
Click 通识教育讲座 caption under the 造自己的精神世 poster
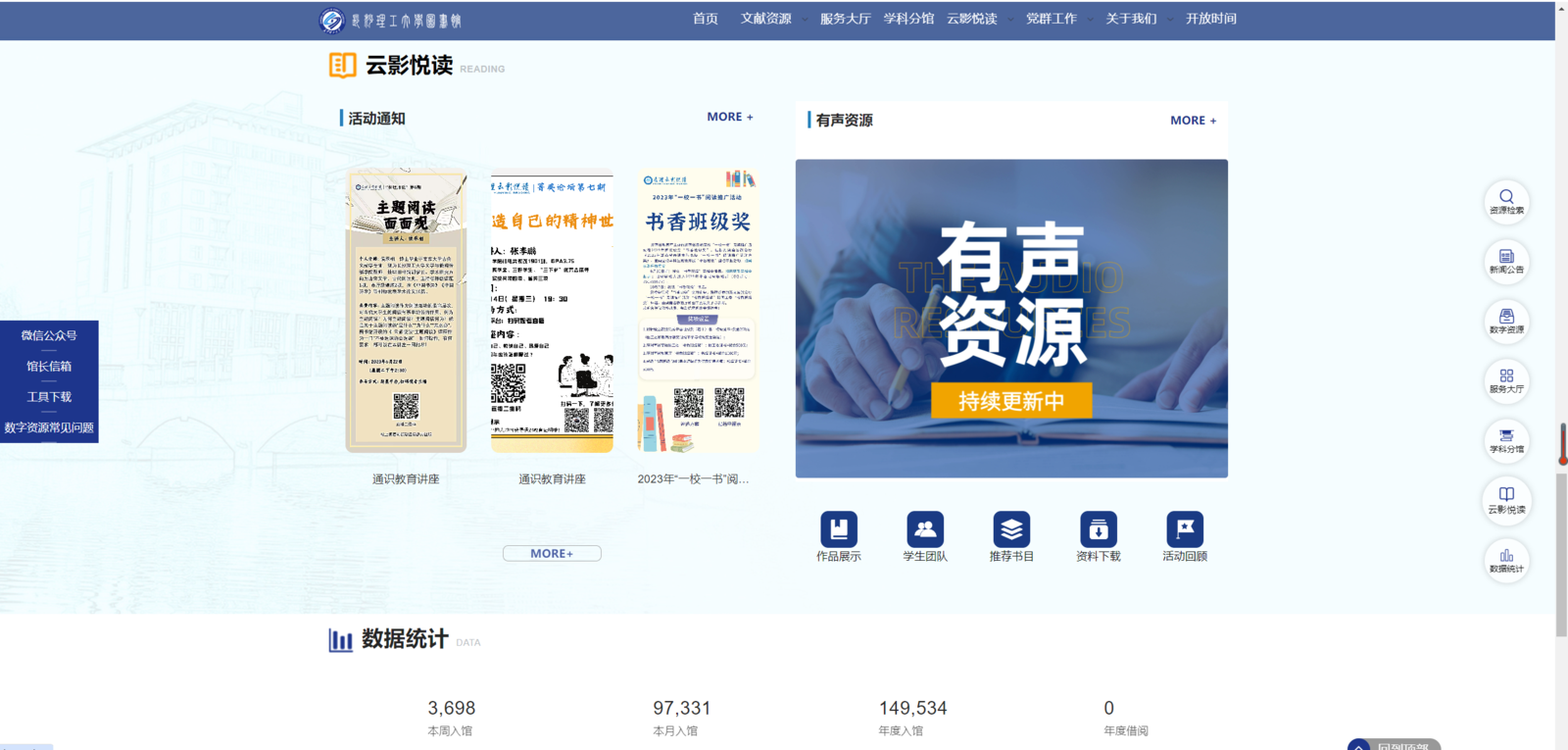552,479
